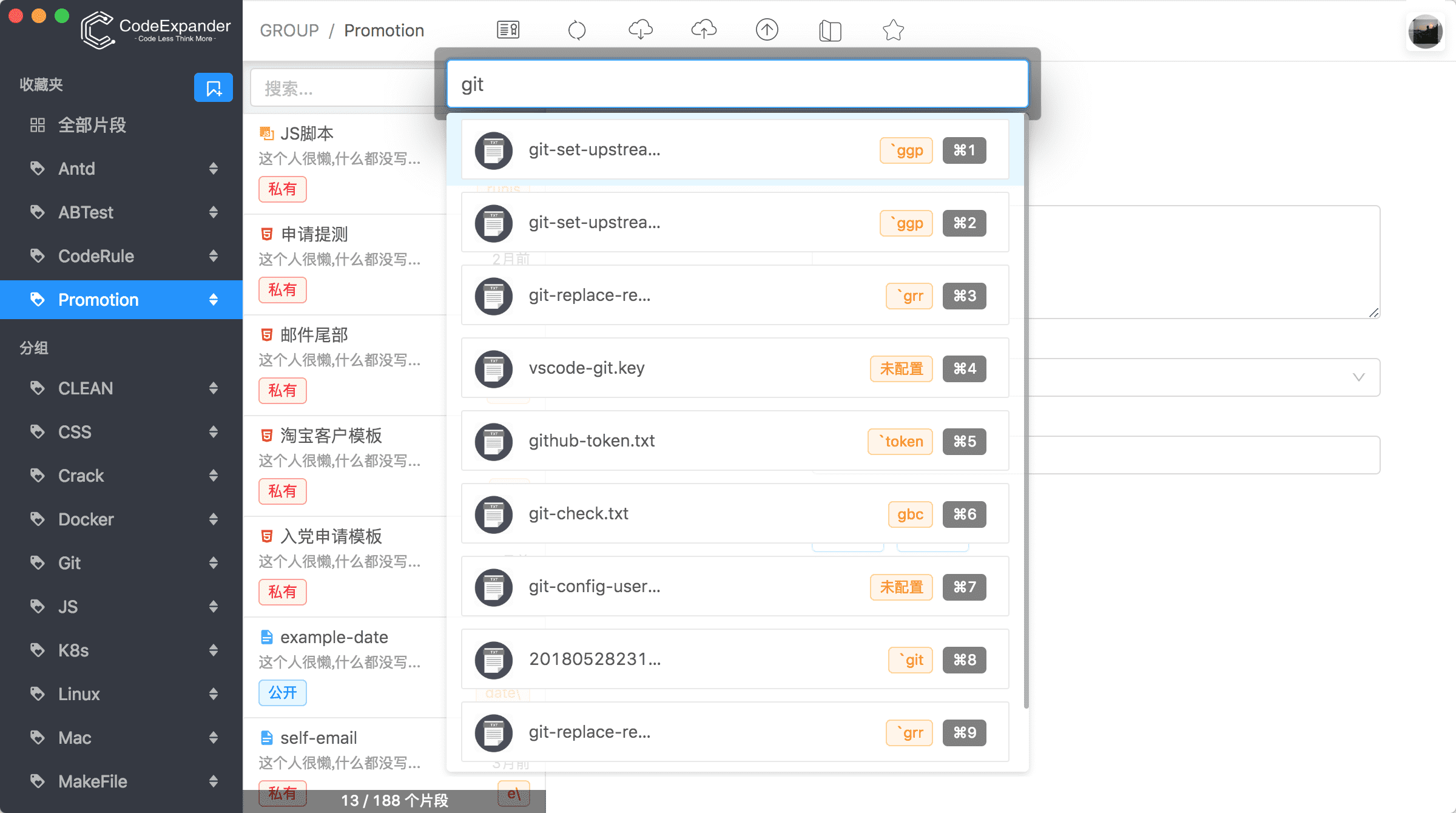Open the documentation book icon
This screenshot has height=813, width=1456.
coord(831,30)
